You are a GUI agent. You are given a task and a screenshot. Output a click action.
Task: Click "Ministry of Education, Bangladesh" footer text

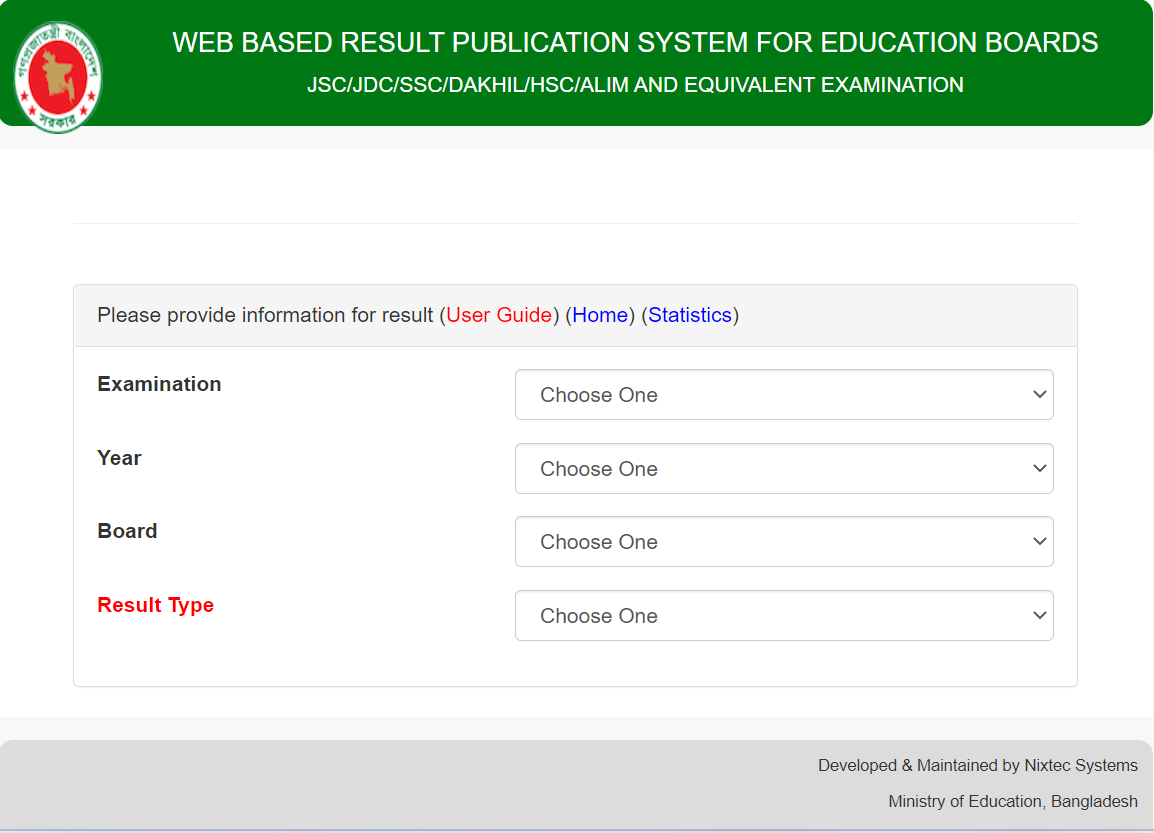1013,801
